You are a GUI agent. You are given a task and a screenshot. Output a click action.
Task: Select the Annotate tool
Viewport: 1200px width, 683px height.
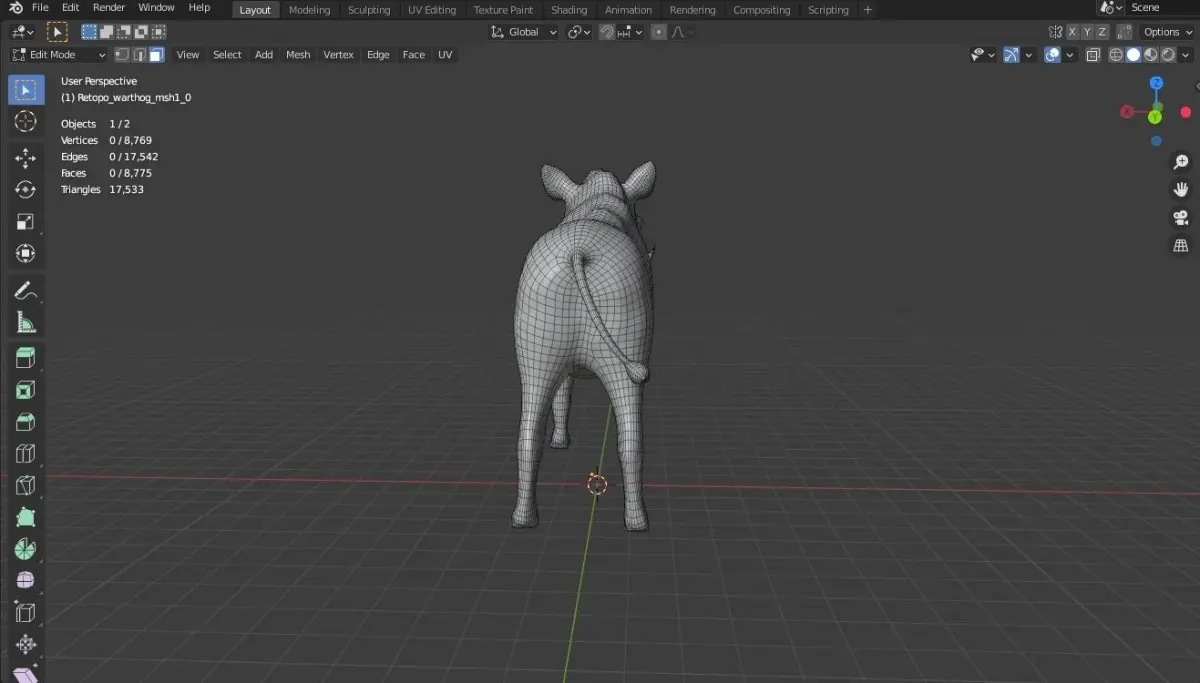click(26, 291)
